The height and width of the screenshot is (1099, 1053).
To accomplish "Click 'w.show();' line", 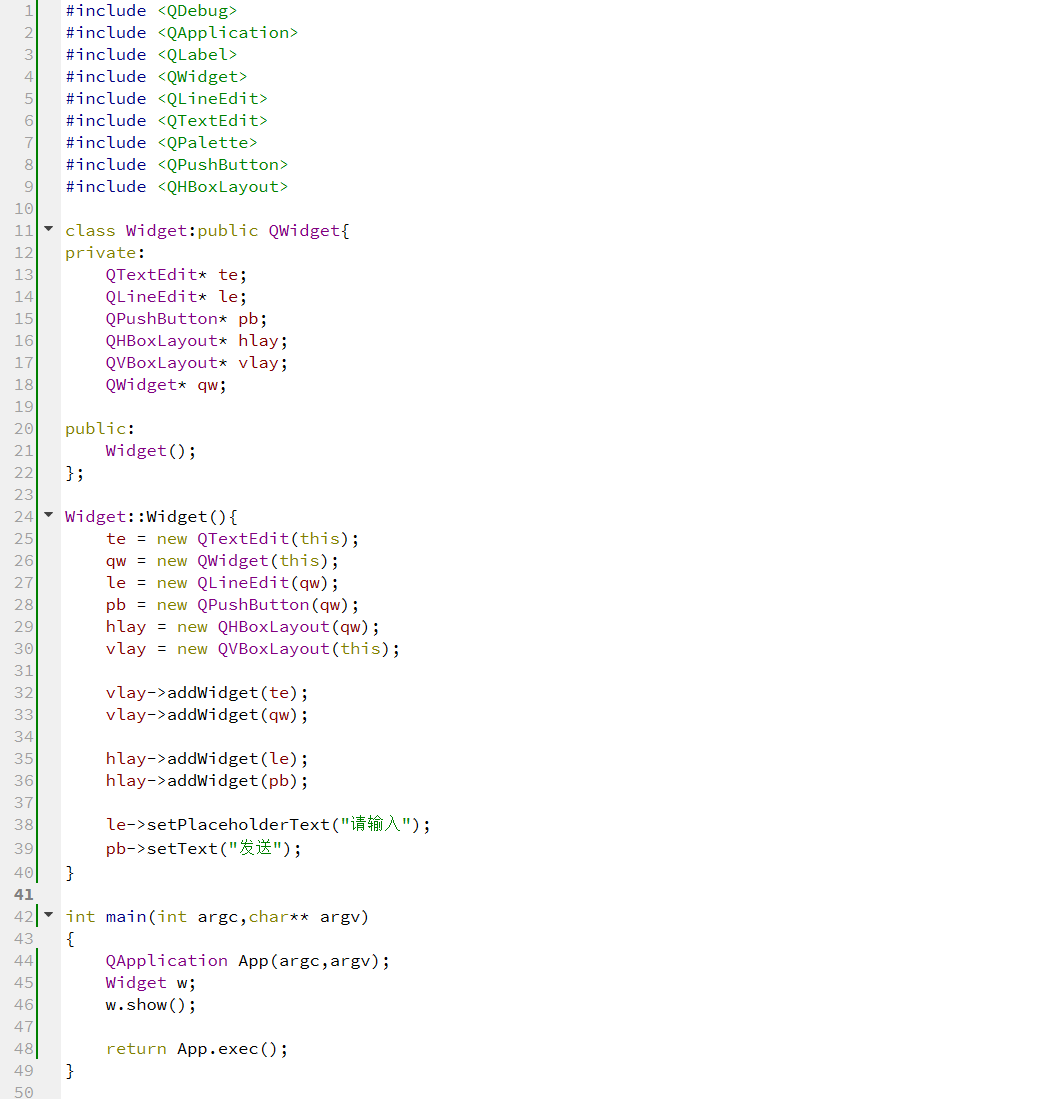I will (151, 1005).
